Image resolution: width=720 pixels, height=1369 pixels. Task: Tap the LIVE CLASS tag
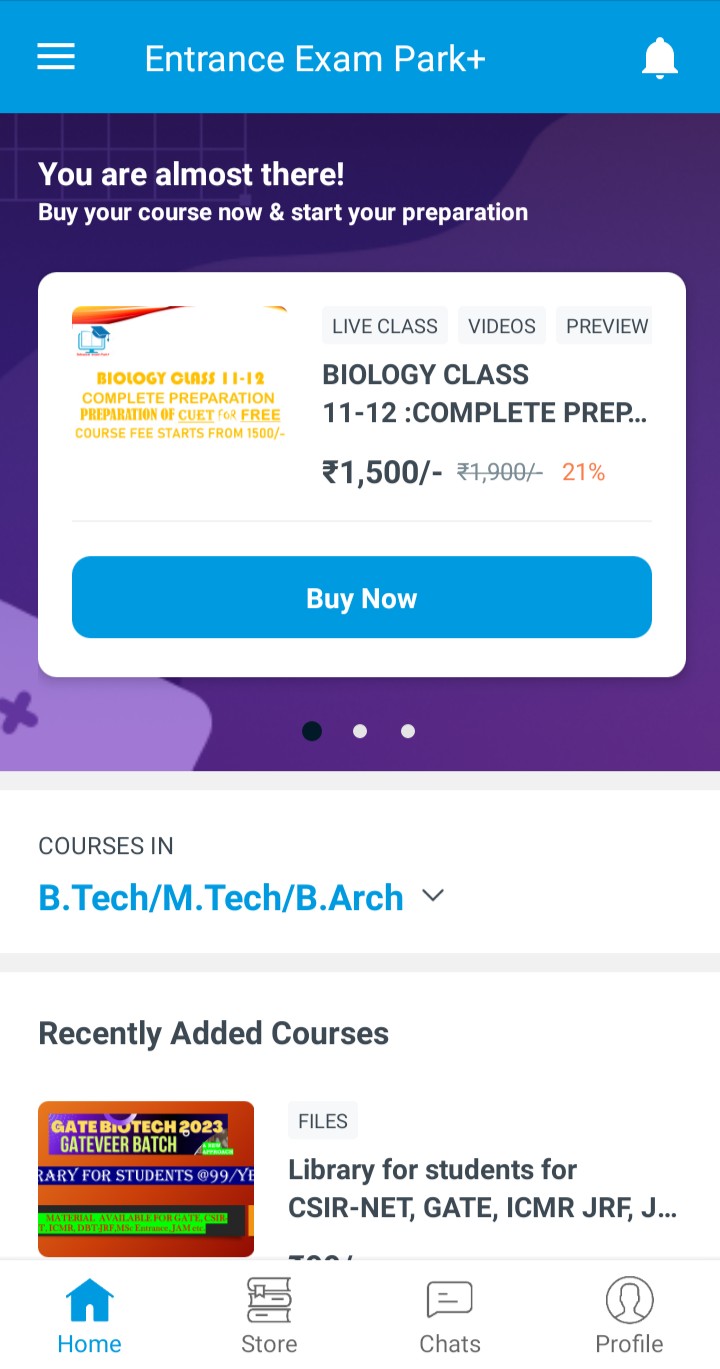(x=385, y=326)
